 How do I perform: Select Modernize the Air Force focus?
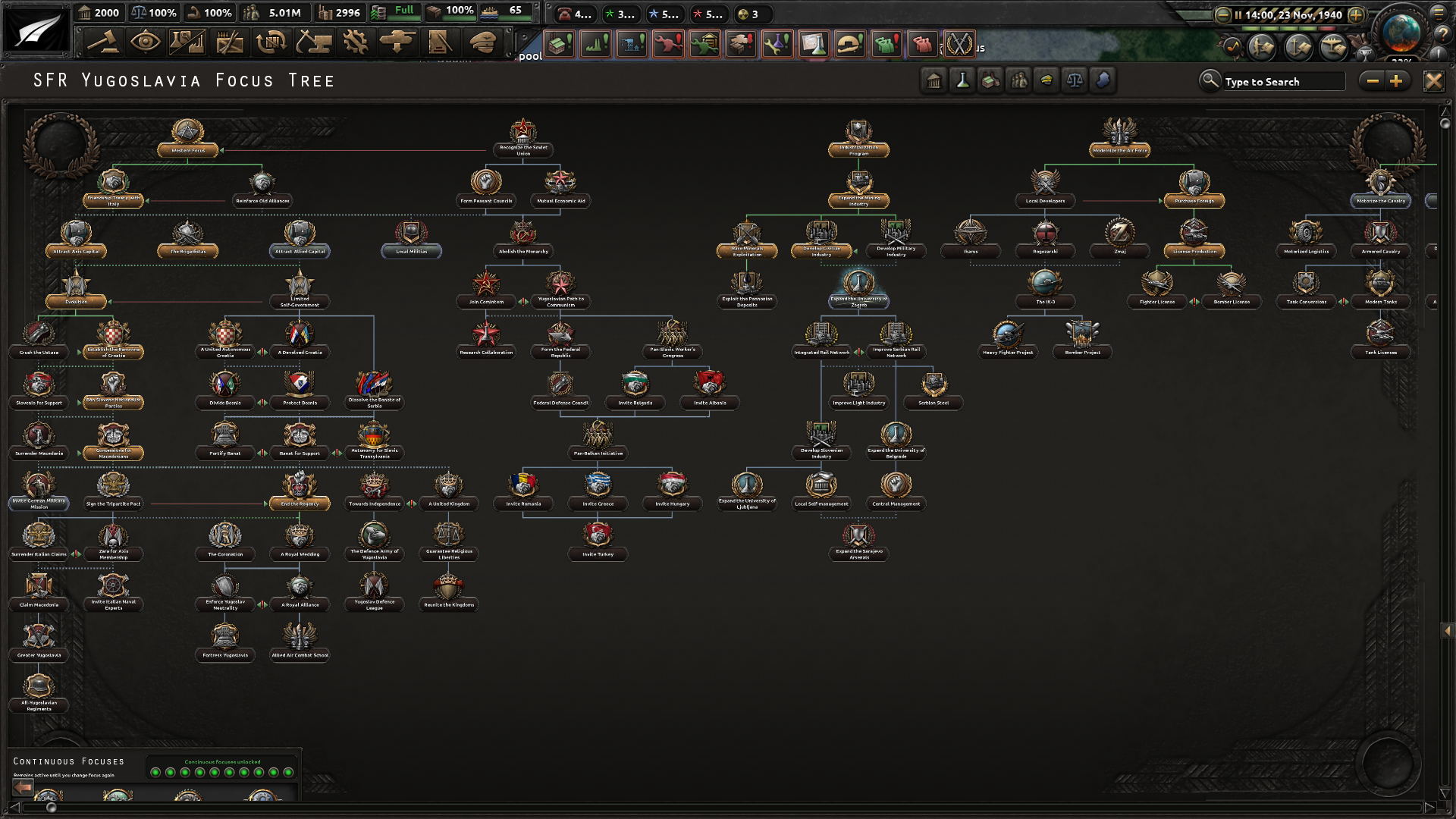tap(1120, 138)
